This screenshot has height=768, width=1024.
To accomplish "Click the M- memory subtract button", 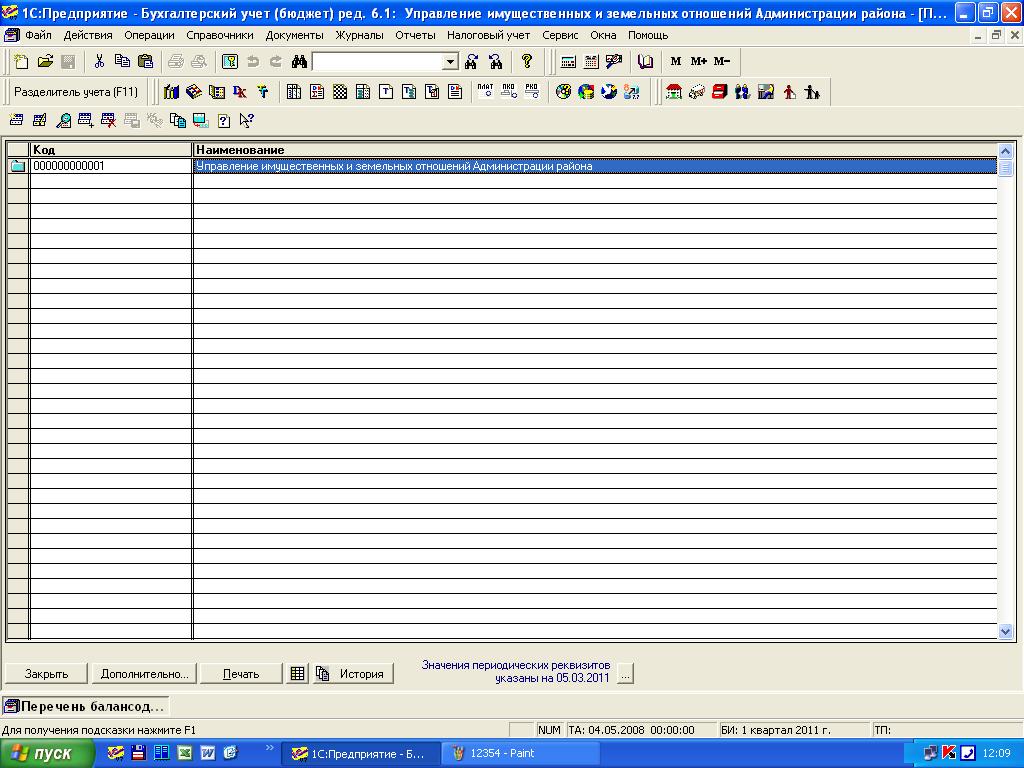I will (x=722, y=61).
